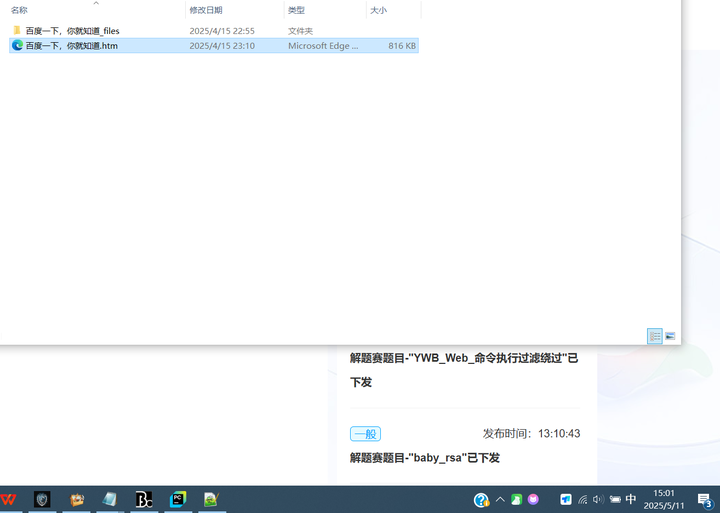
Task: Open the green notepad app in taskbar
Action: click(x=211, y=499)
